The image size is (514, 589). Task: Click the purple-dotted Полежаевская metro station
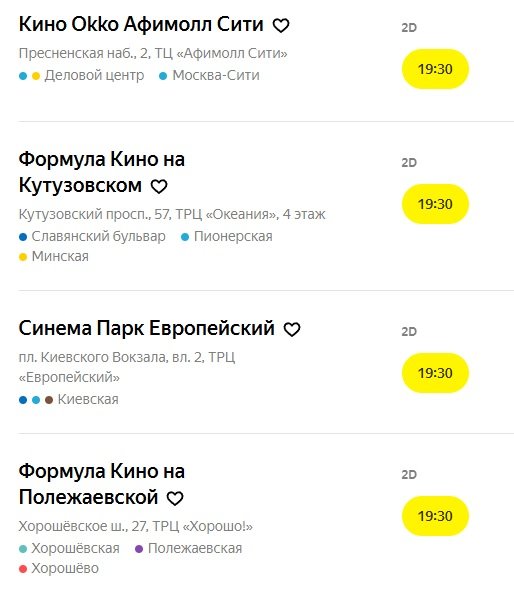click(x=195, y=548)
